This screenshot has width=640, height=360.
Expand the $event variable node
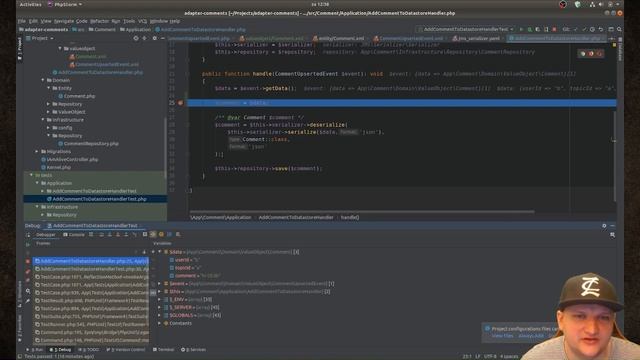160,283
